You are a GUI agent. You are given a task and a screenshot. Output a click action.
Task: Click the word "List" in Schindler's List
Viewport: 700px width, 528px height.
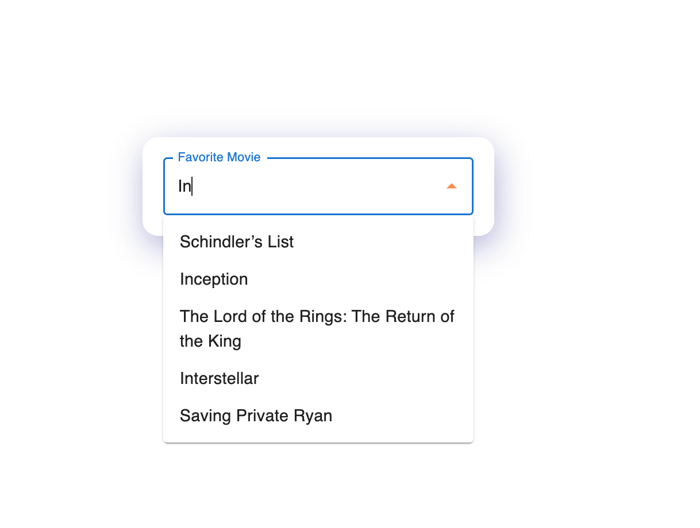click(x=280, y=241)
